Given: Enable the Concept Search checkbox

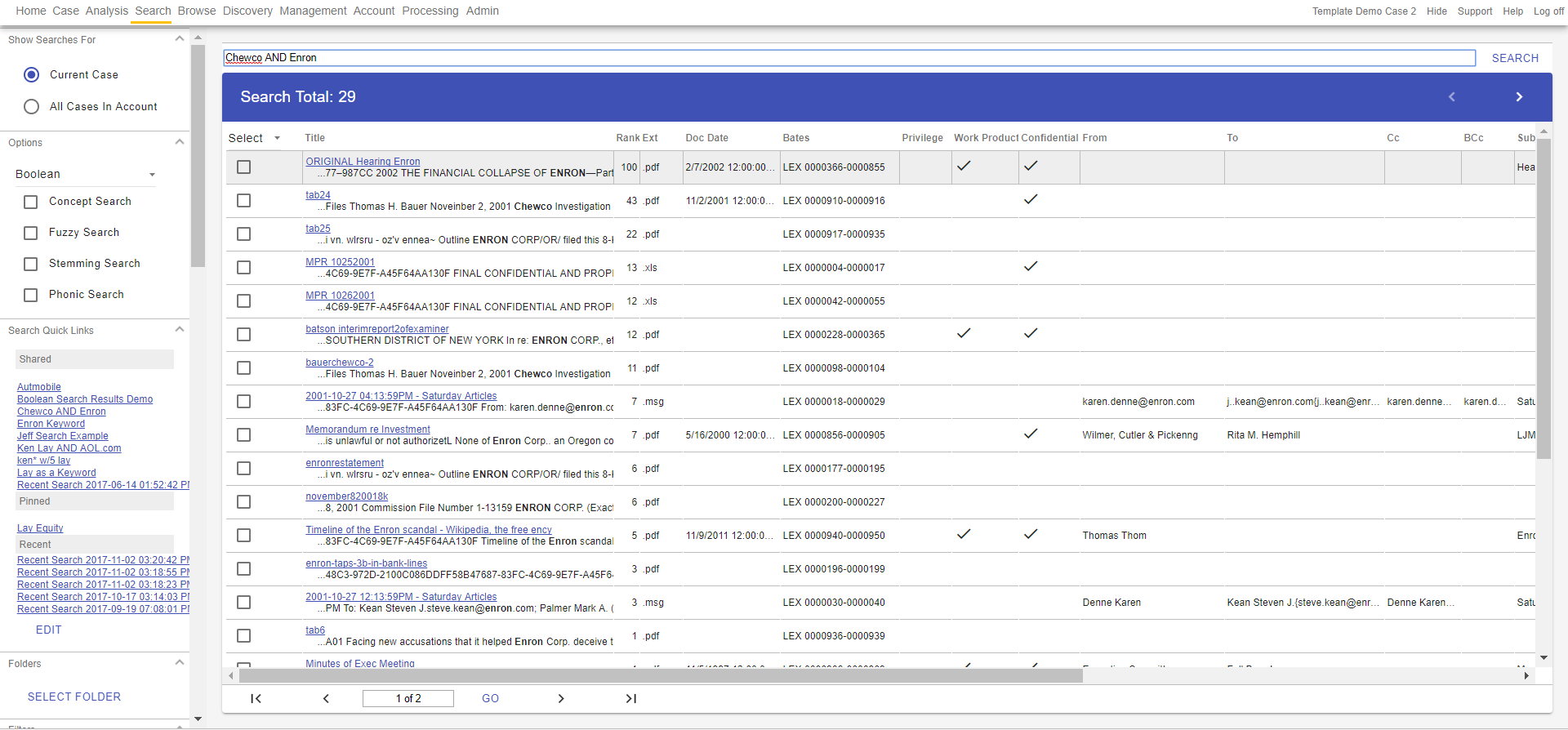Looking at the screenshot, I should coord(31,202).
